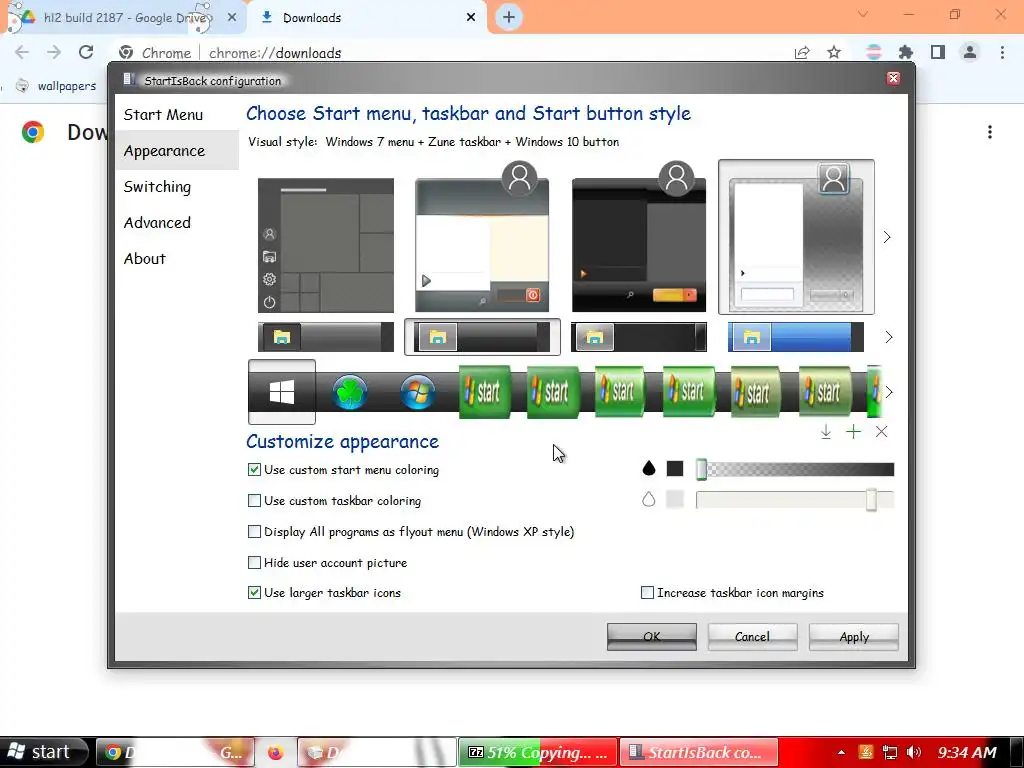Image resolution: width=1024 pixels, height=768 pixels.
Task: Reload the Chrome page
Action: [86, 52]
